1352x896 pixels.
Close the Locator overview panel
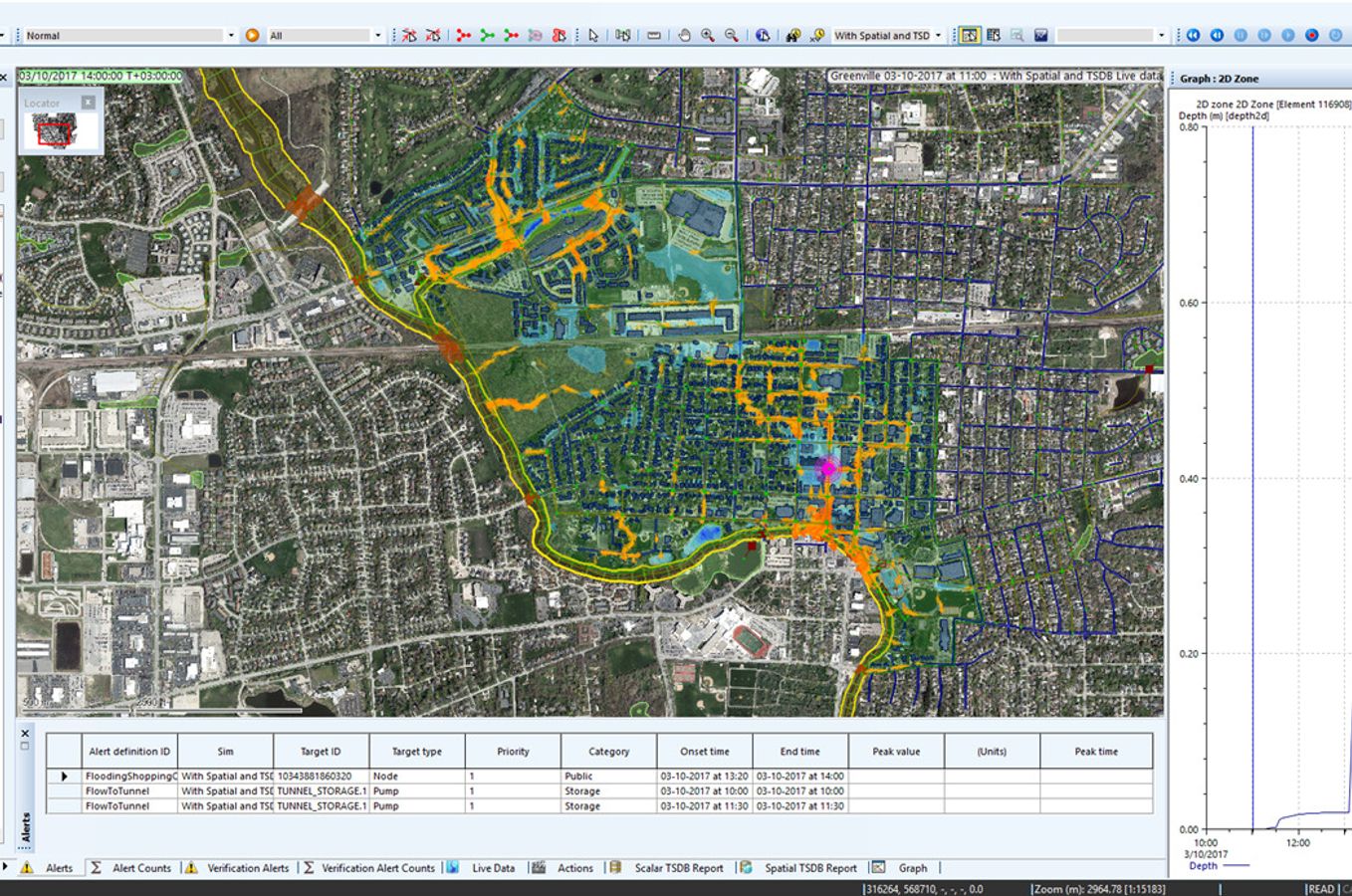coord(88,103)
